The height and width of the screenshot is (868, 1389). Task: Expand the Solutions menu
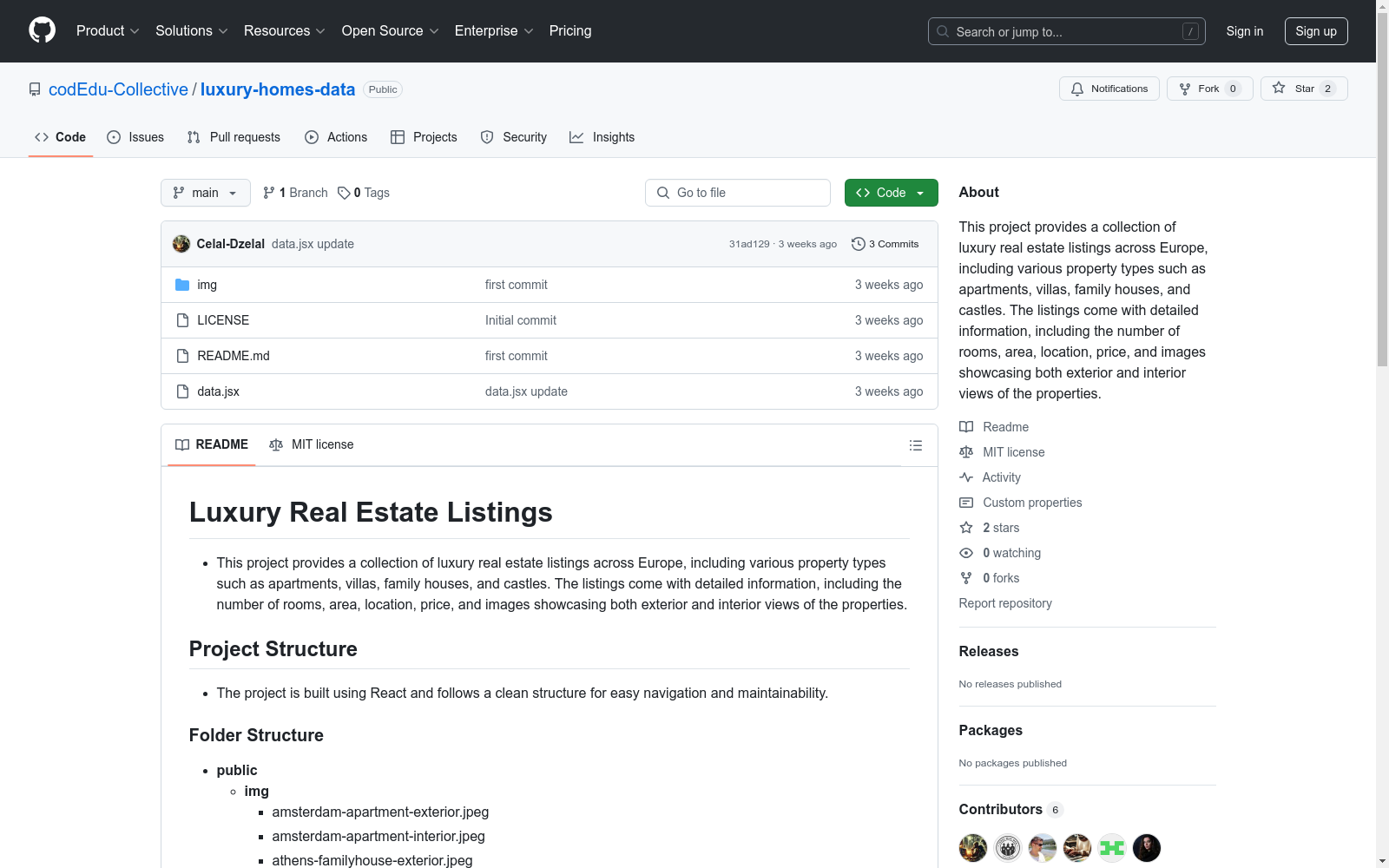click(192, 31)
